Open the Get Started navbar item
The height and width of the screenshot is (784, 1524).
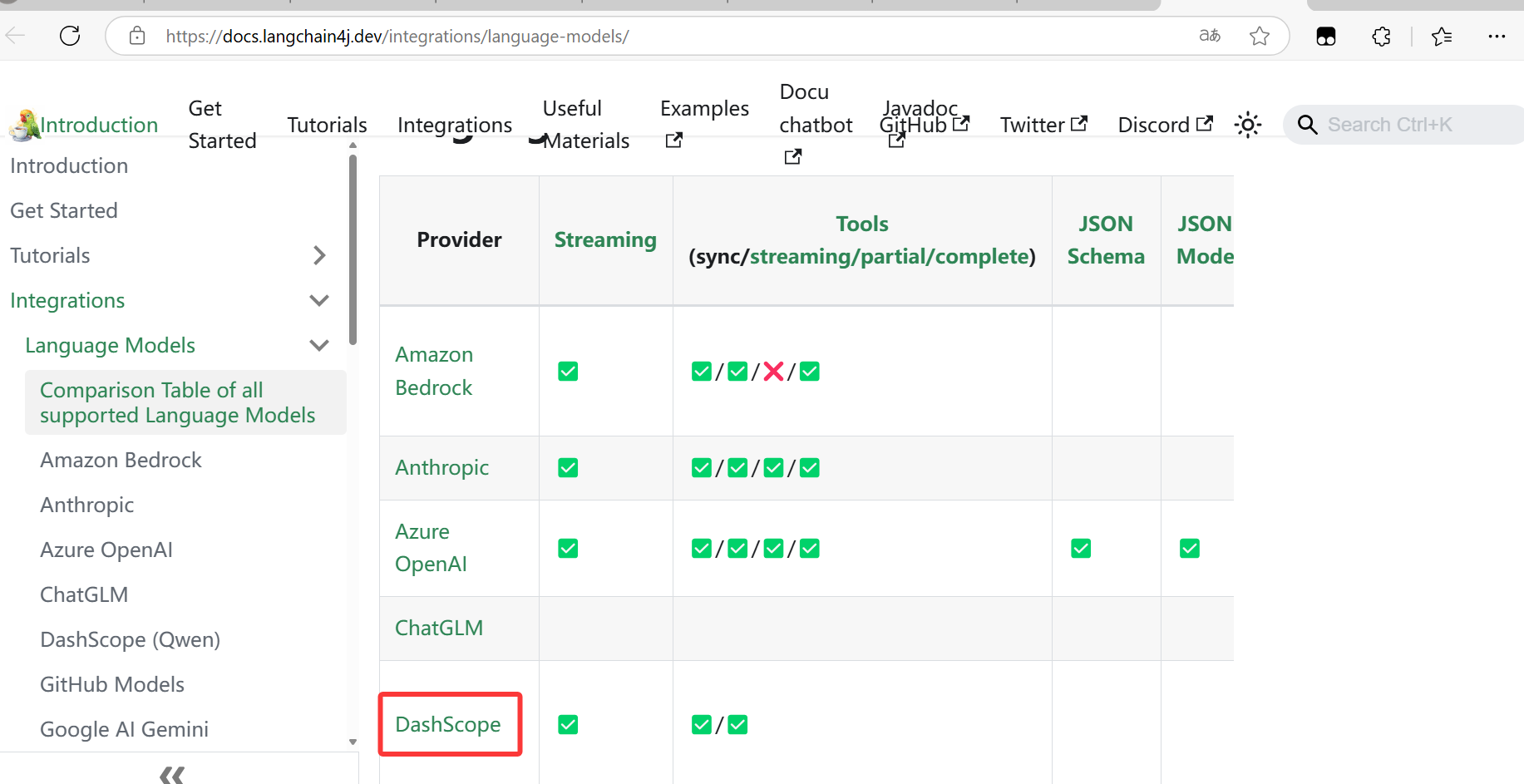point(222,125)
